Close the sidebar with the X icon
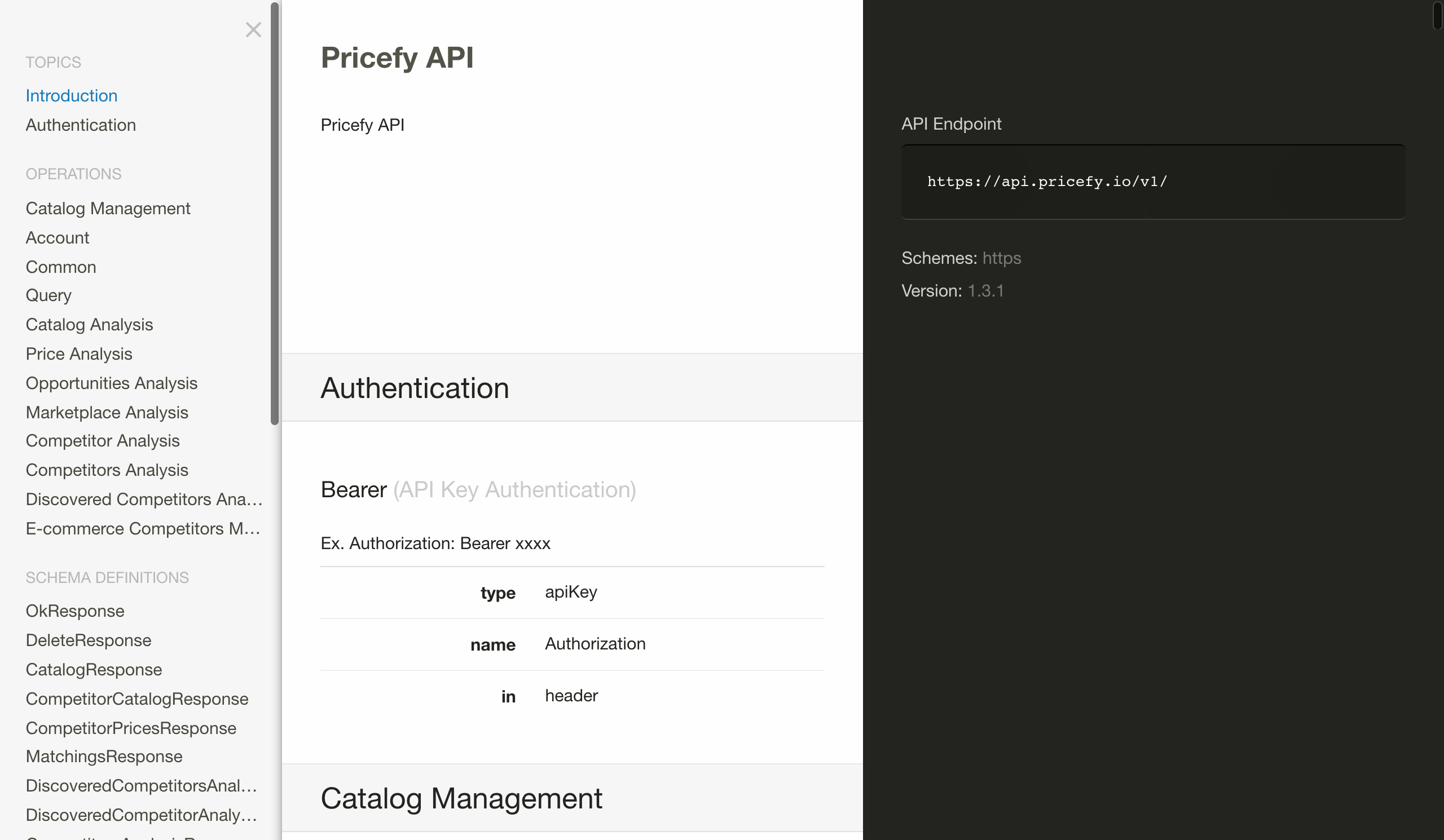The height and width of the screenshot is (840, 1444). click(253, 30)
